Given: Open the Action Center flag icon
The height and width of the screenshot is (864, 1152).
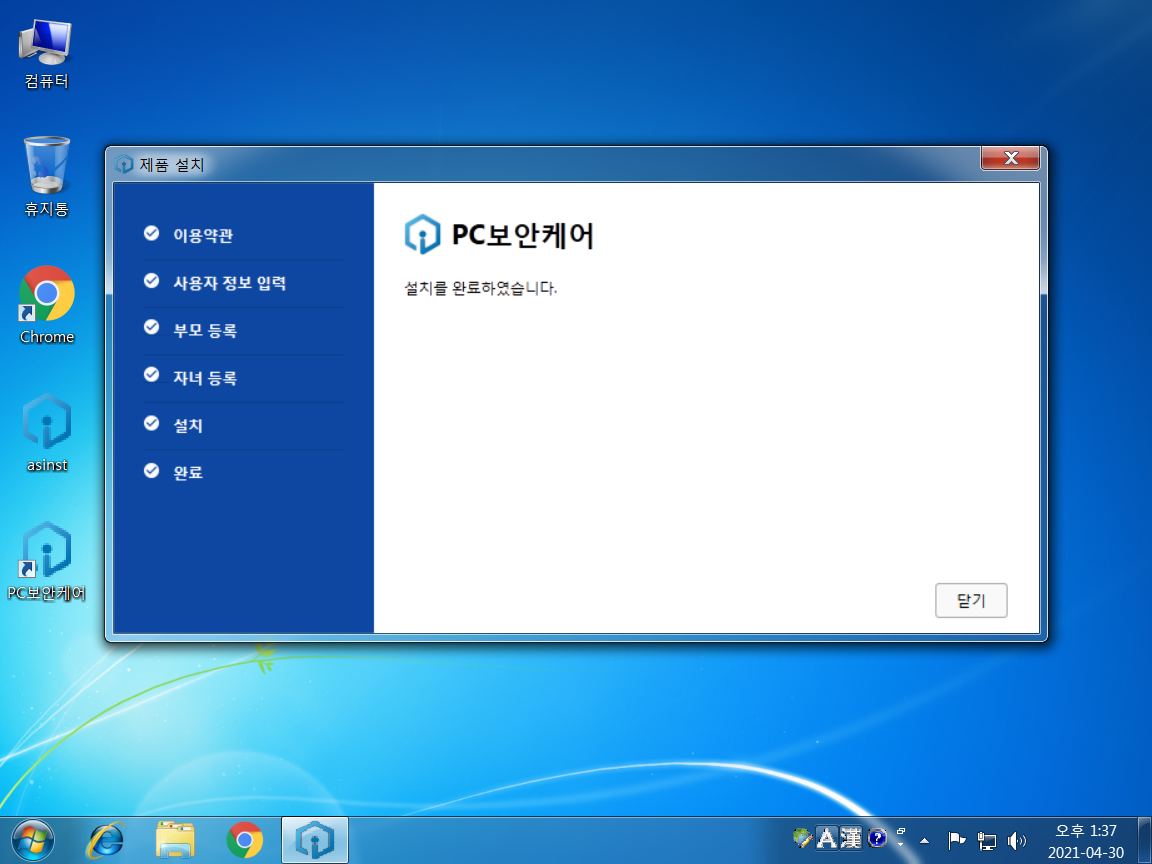Looking at the screenshot, I should click(x=956, y=840).
